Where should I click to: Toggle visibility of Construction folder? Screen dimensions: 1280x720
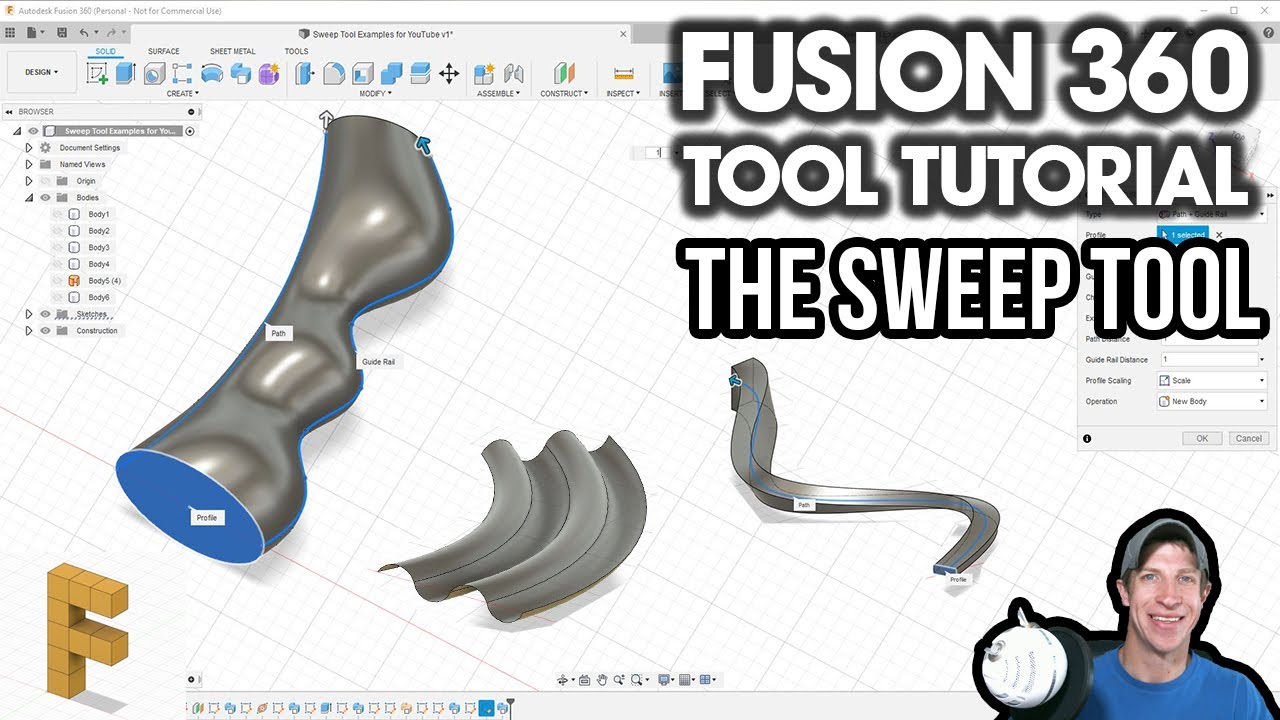point(46,331)
